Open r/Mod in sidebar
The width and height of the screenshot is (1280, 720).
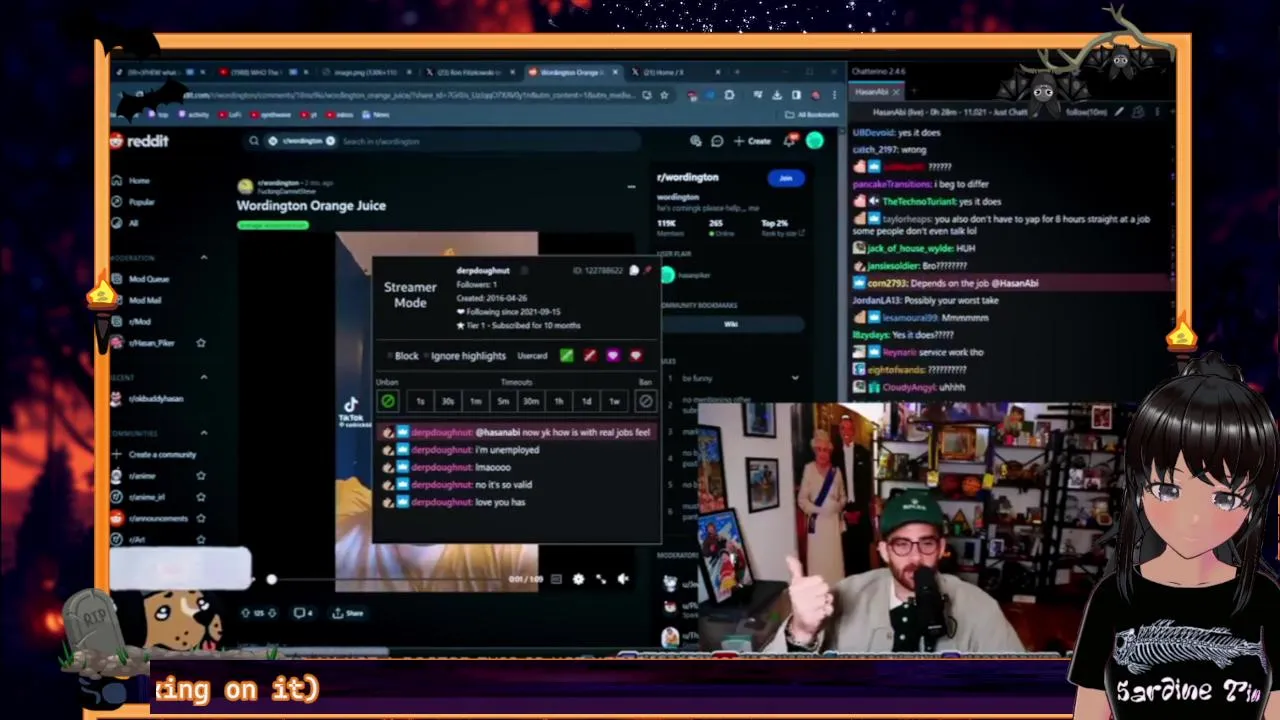tap(139, 321)
